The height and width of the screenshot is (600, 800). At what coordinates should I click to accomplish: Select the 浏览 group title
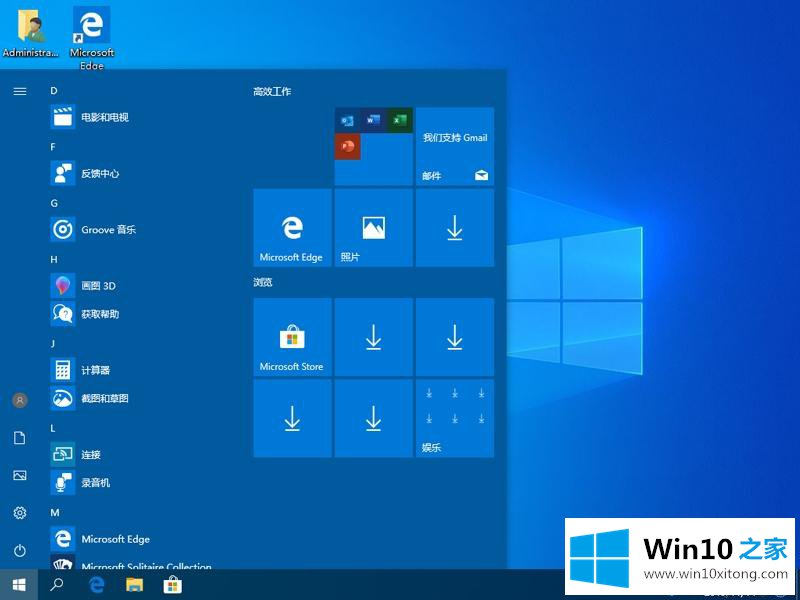[x=263, y=282]
